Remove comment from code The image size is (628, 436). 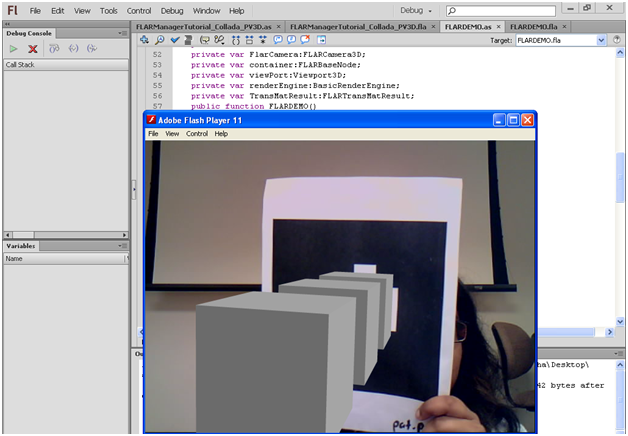click(305, 39)
